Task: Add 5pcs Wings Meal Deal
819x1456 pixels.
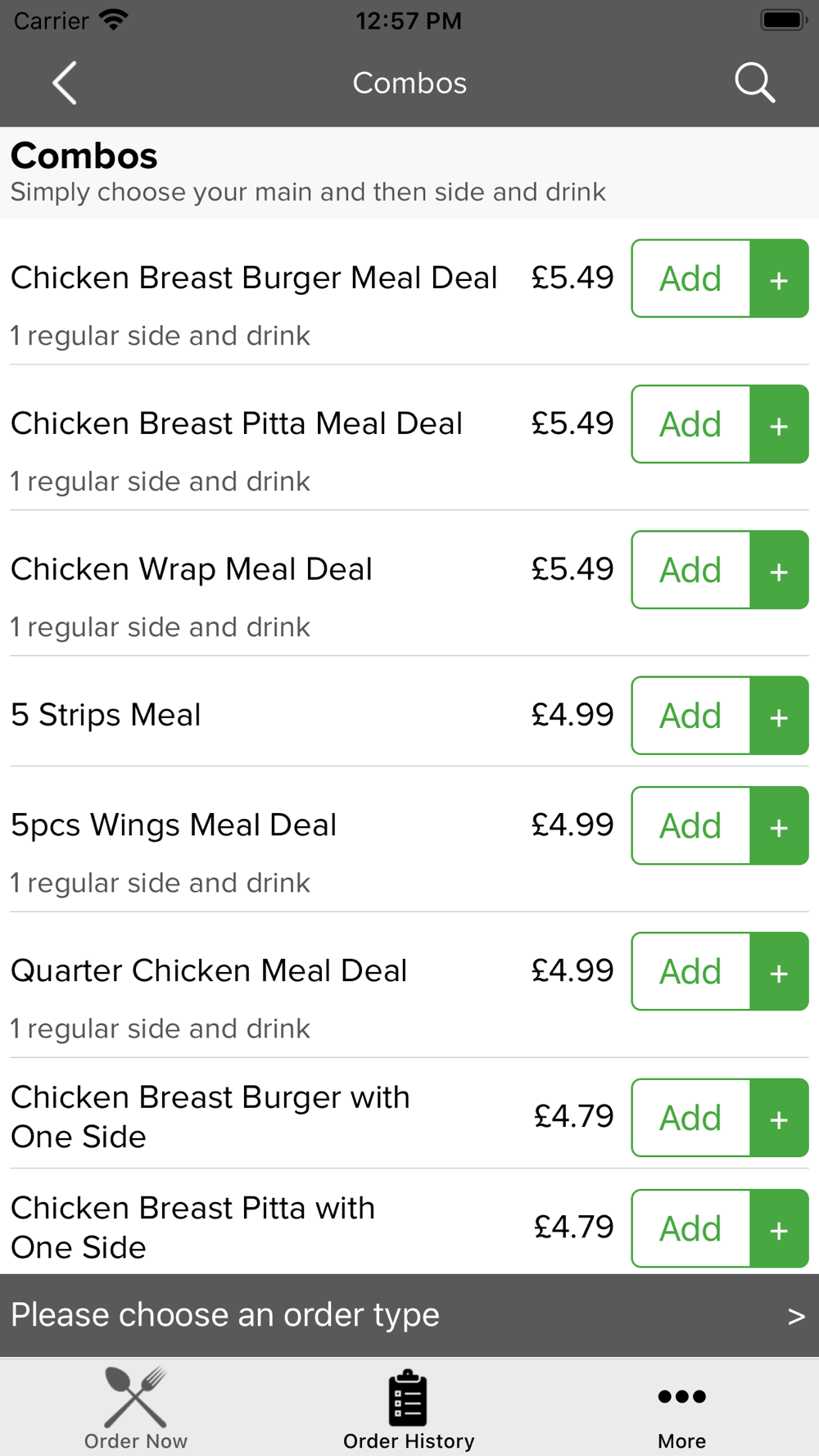Action: pos(690,825)
